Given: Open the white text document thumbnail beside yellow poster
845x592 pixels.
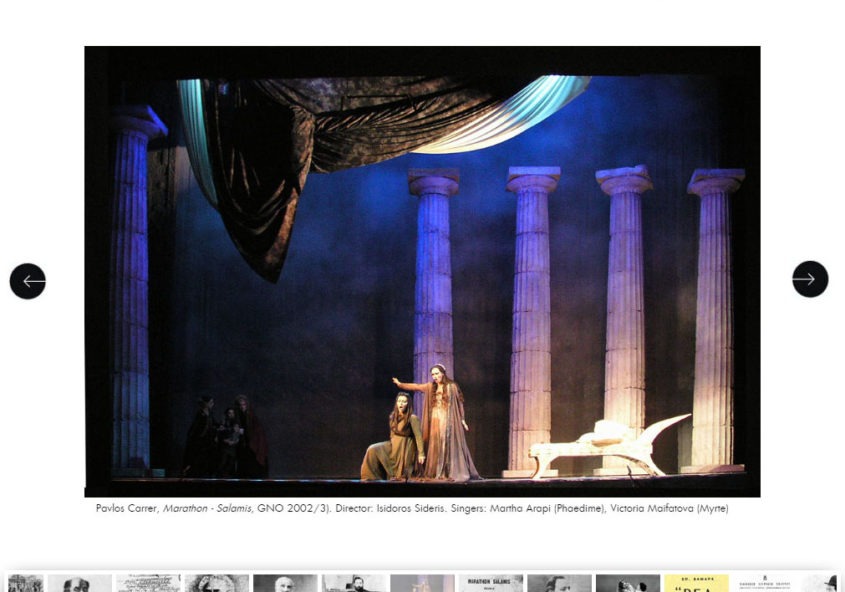Looking at the screenshot, I should coord(765,583).
